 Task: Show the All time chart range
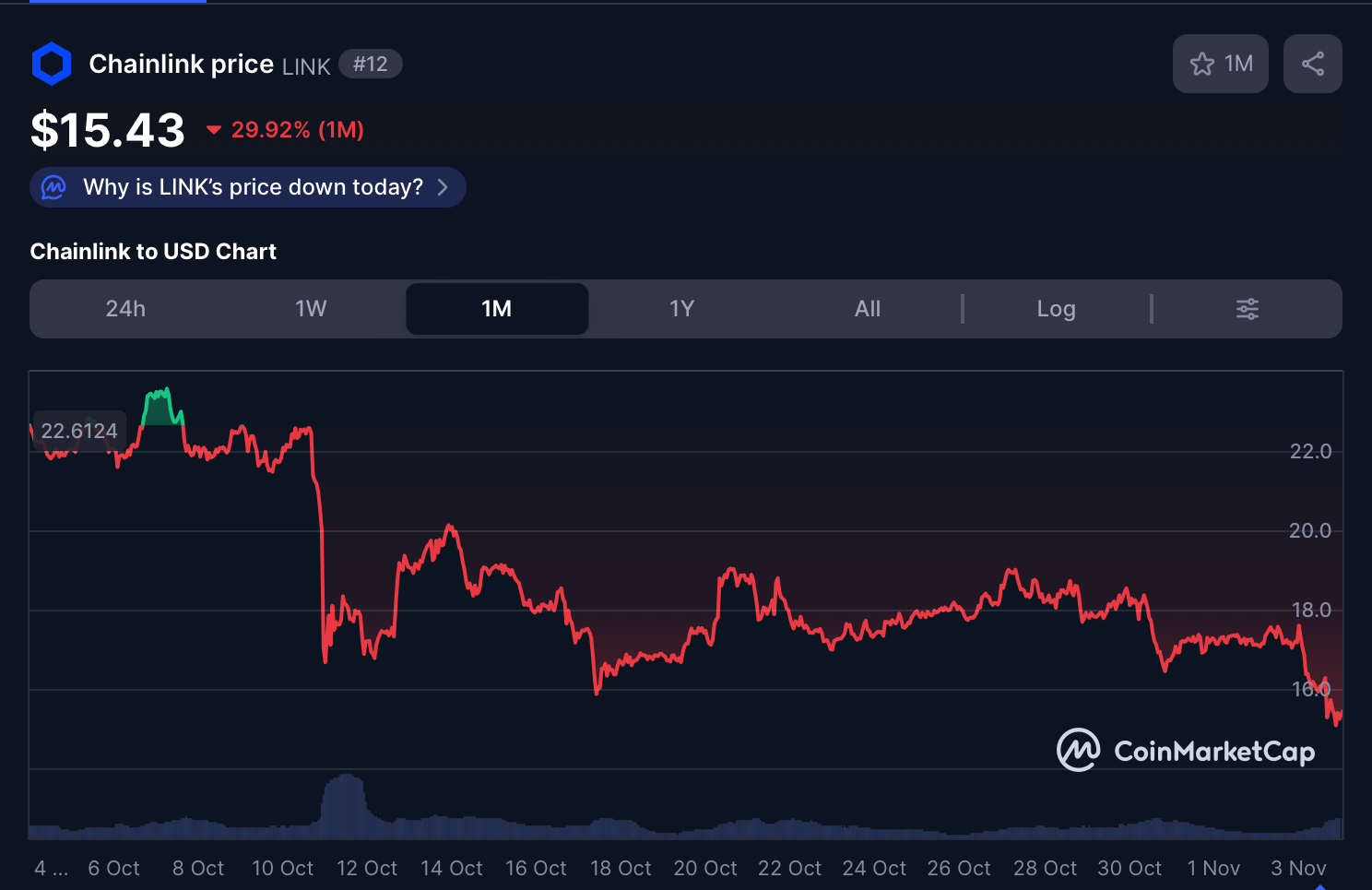point(868,309)
